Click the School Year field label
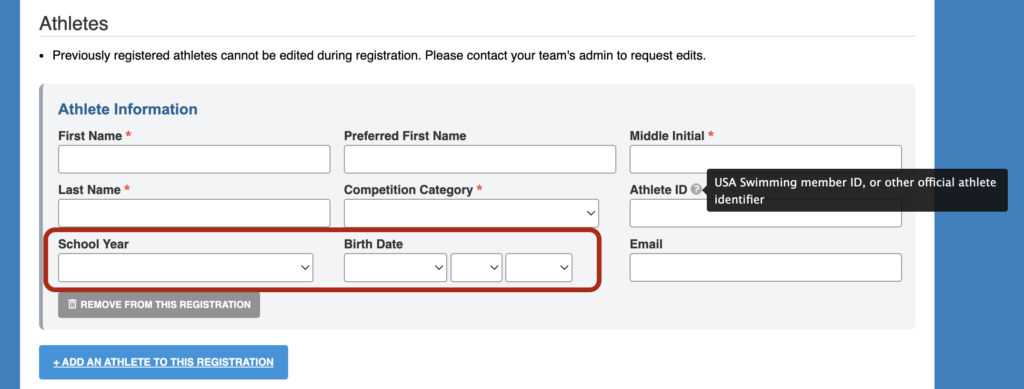Image resolution: width=1024 pixels, height=389 pixels. coord(93,244)
